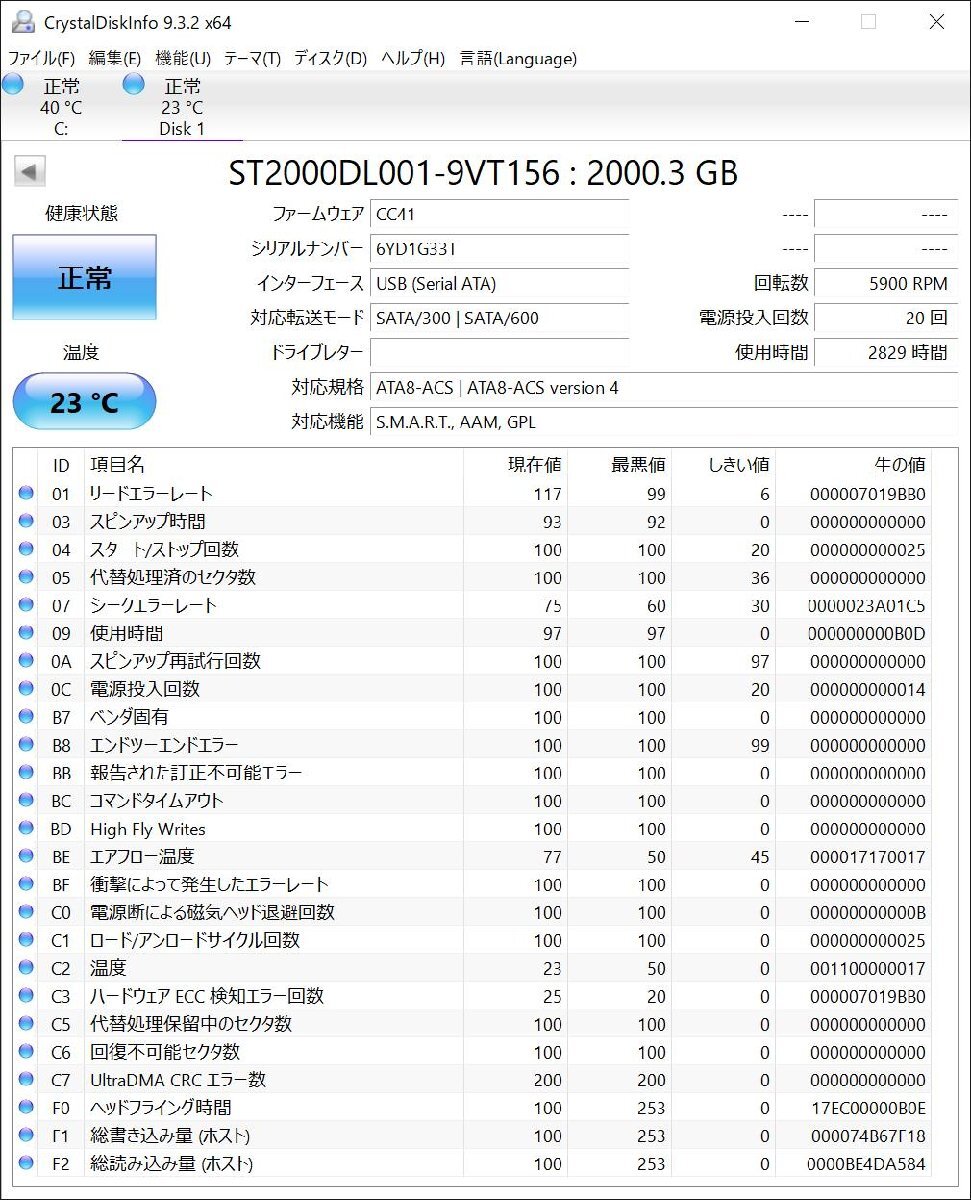Click the previous disk arrow button
Viewport: 971px width, 1200px height.
tap(30, 172)
